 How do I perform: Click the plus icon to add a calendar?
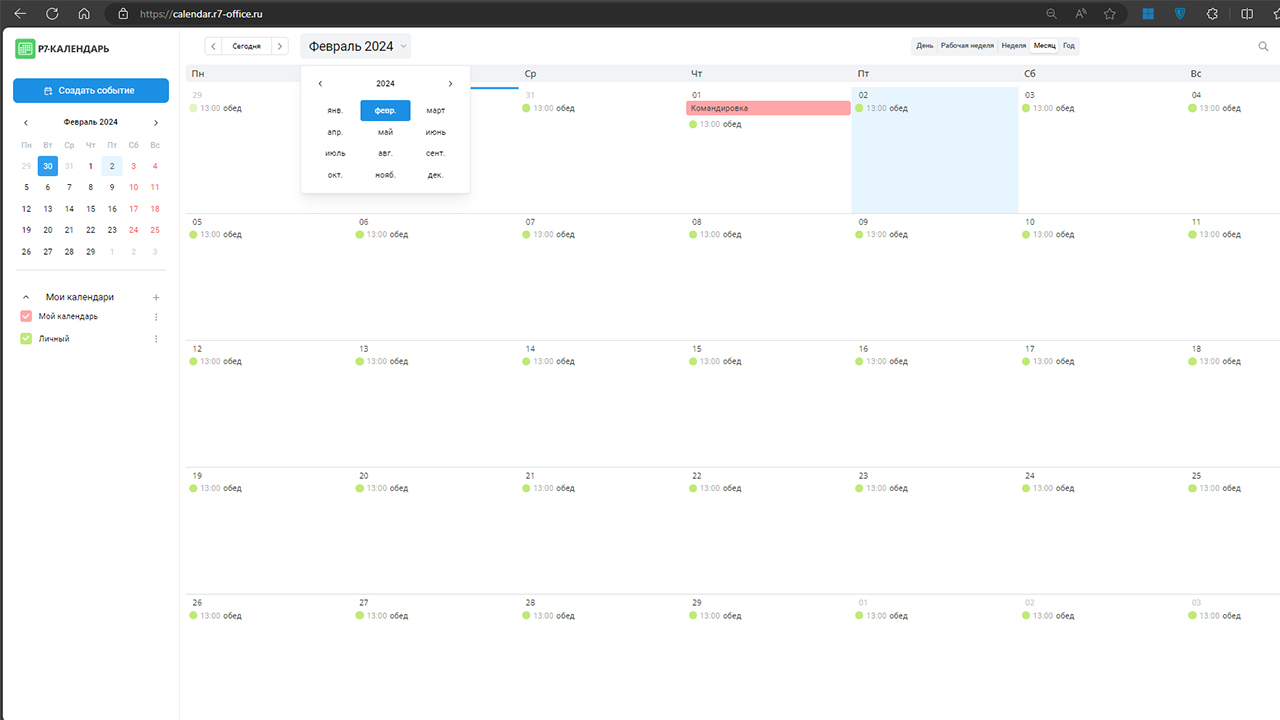155,297
